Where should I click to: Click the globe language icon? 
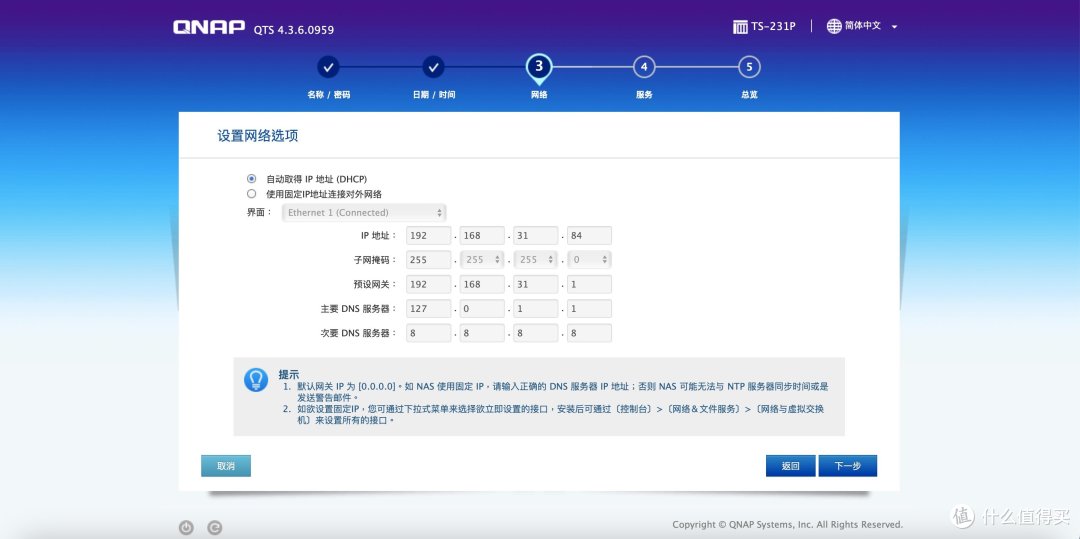(x=834, y=26)
